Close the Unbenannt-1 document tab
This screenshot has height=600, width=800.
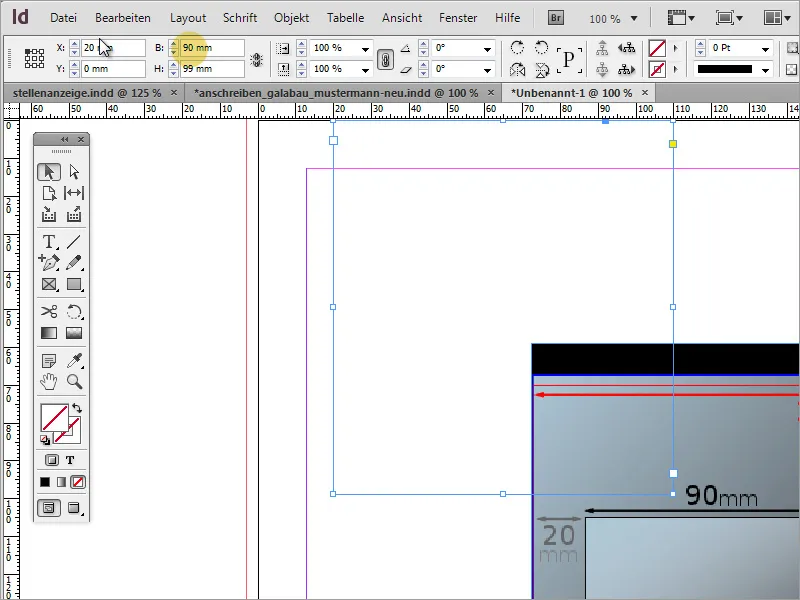point(645,92)
